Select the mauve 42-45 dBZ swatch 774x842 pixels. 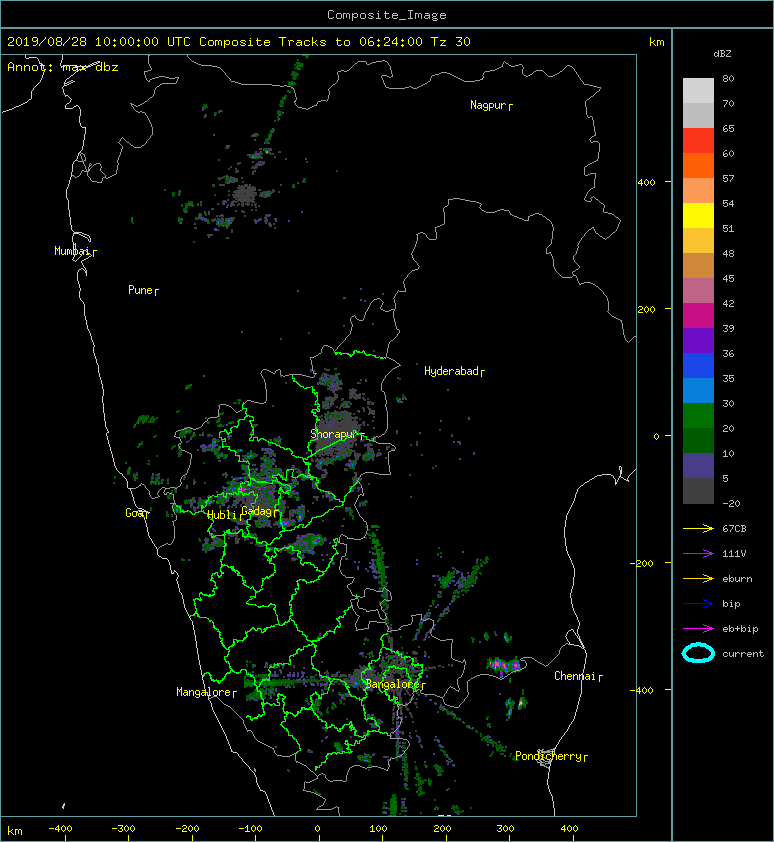(x=698, y=291)
